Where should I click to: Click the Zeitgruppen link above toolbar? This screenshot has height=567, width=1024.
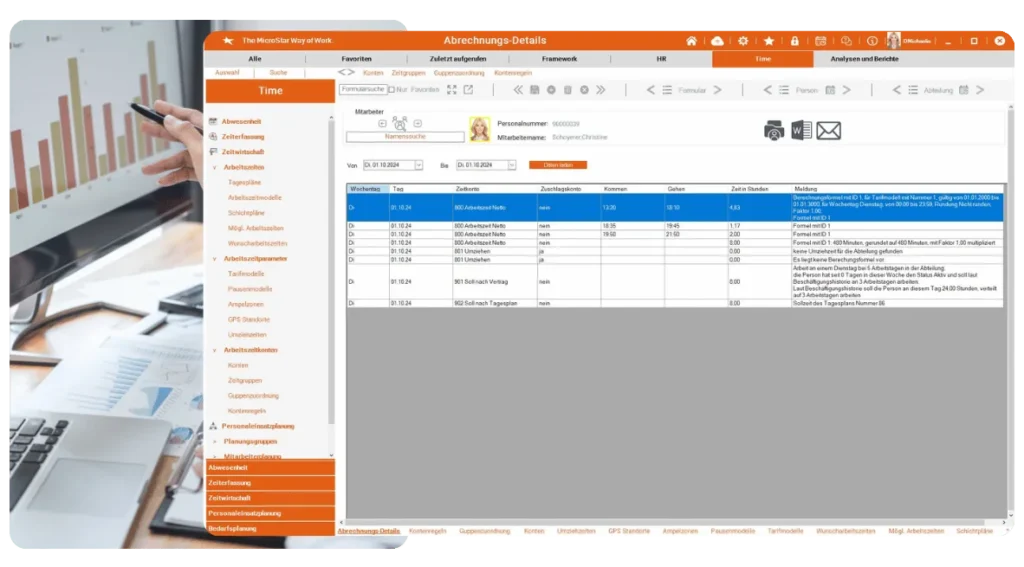(x=408, y=73)
